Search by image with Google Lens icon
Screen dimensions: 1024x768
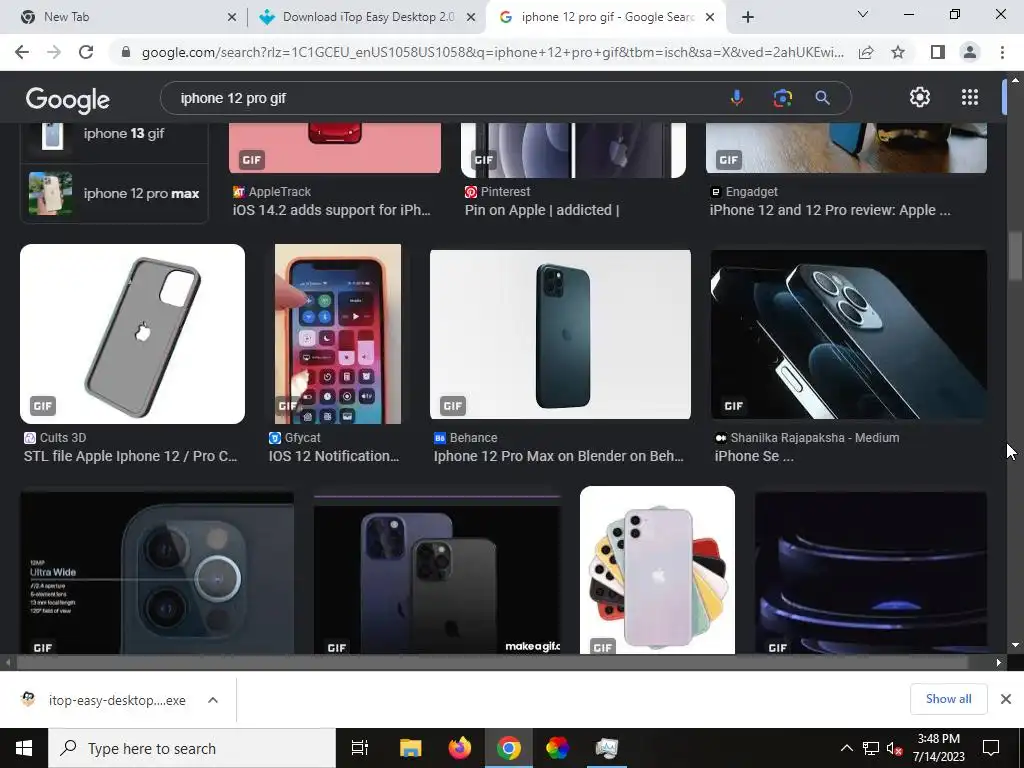point(782,98)
